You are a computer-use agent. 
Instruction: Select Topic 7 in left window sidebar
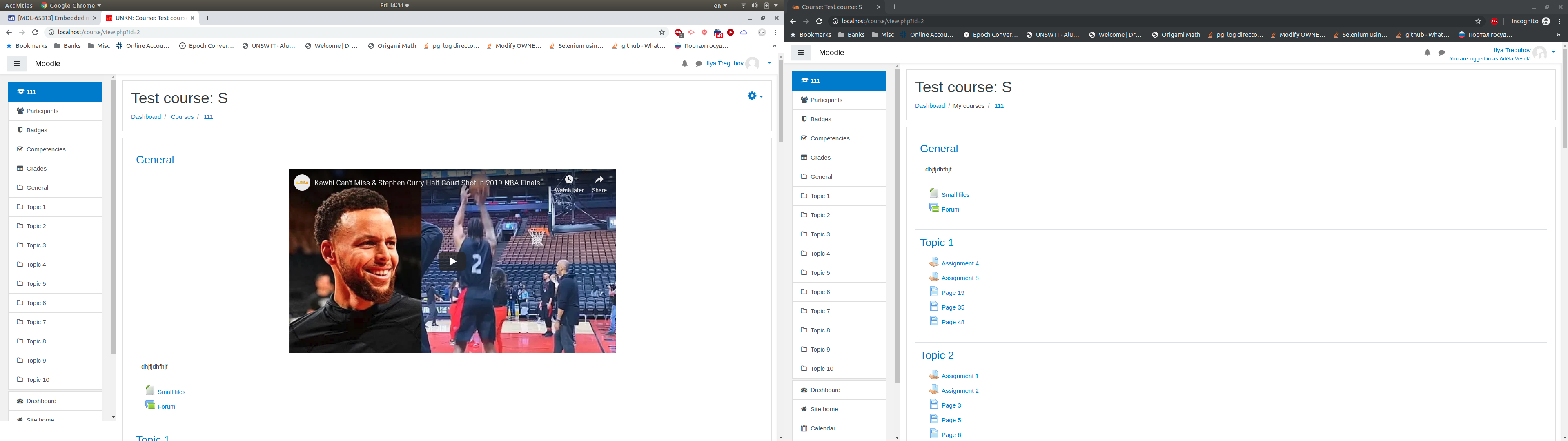(x=55, y=322)
